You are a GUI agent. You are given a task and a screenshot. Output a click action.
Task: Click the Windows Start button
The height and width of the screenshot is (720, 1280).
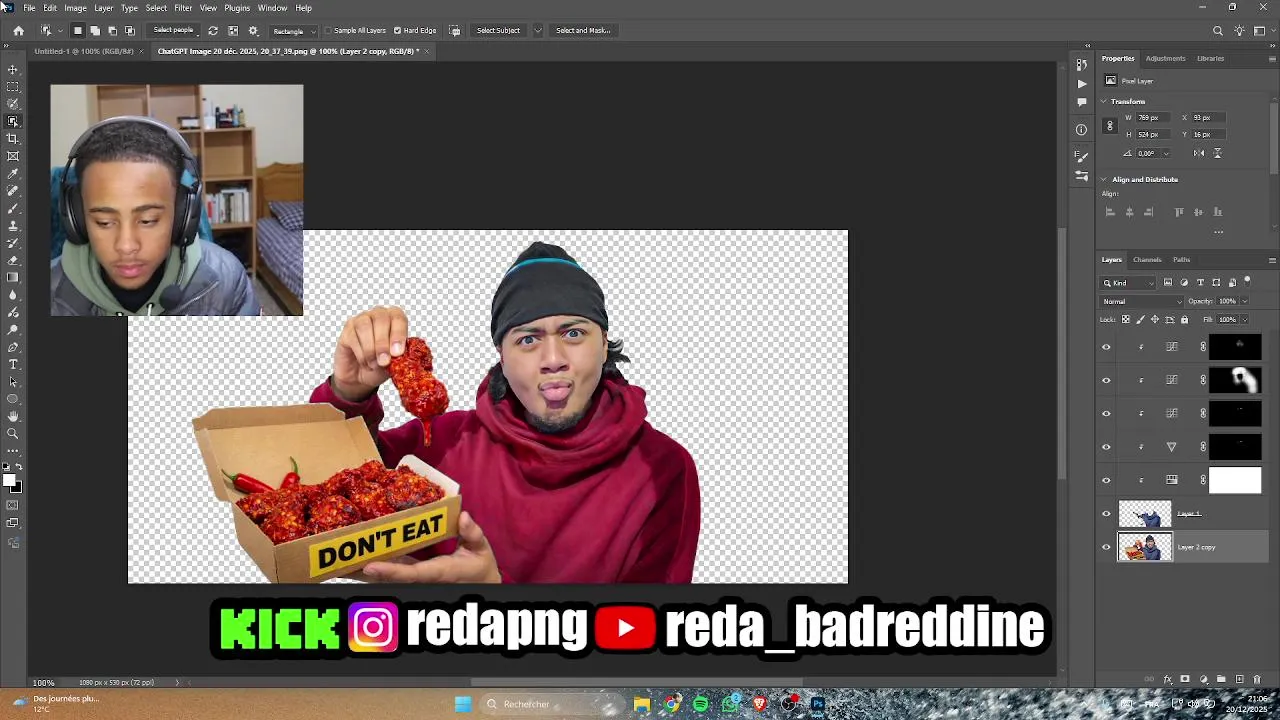pos(463,704)
